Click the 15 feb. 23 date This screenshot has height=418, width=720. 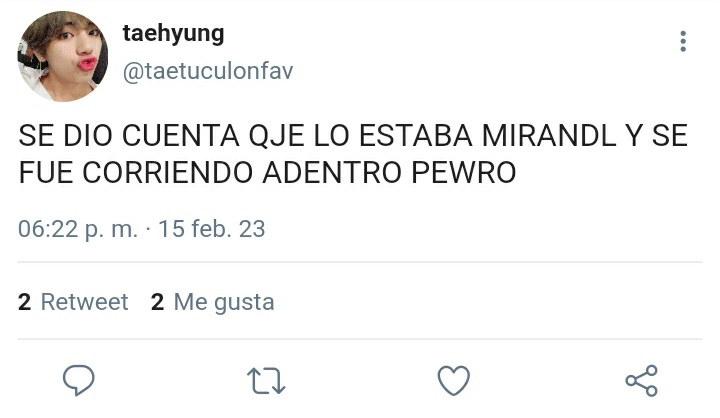pos(212,229)
